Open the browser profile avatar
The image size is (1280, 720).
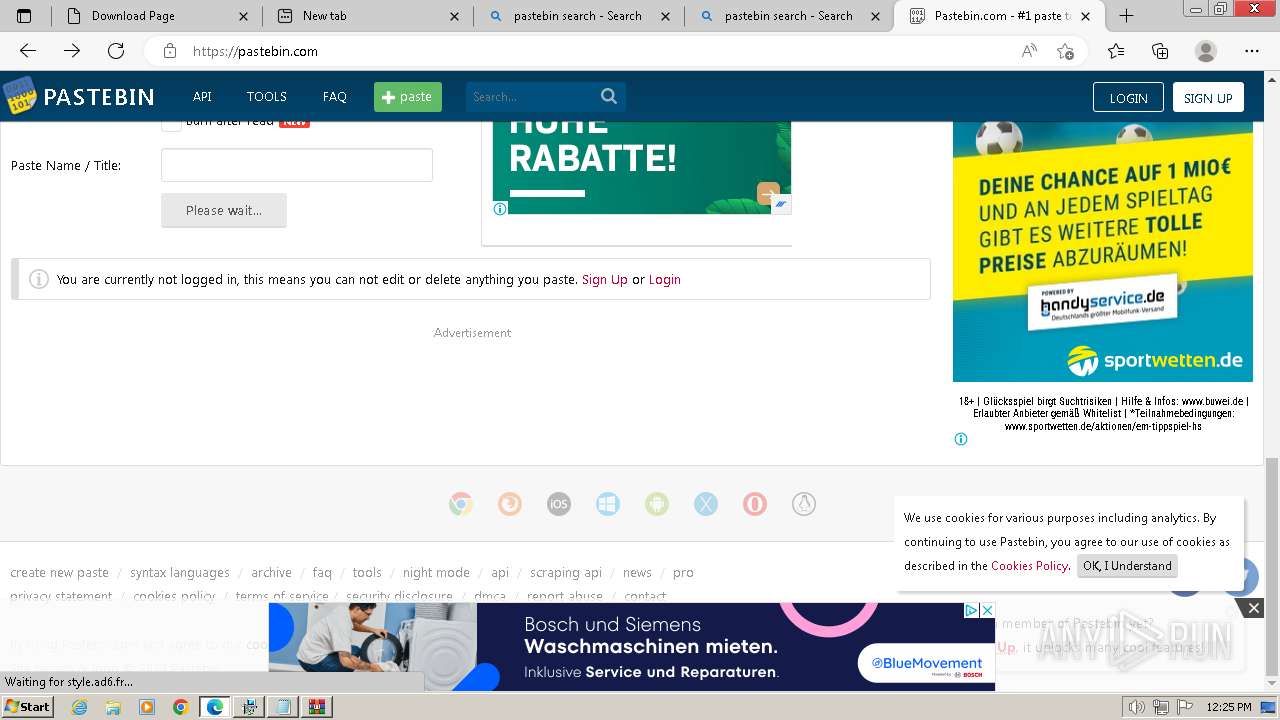click(1206, 51)
